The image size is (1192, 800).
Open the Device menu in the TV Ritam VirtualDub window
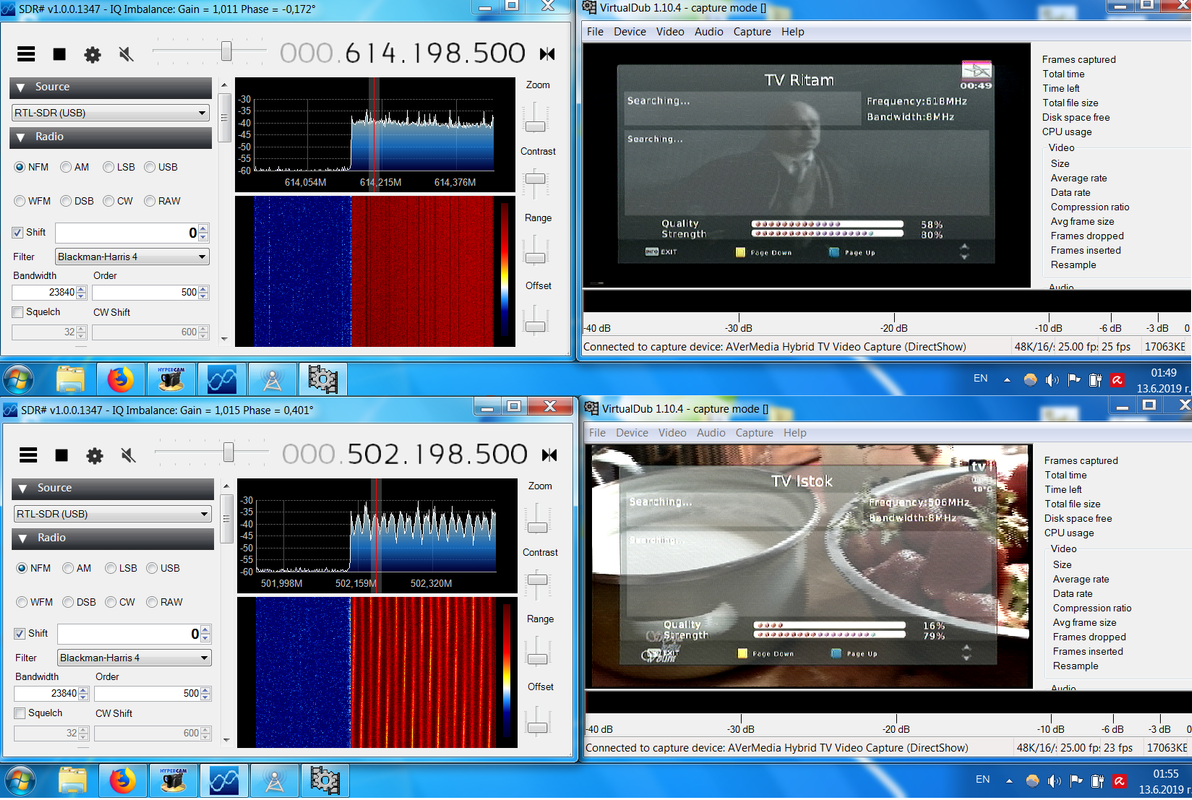(x=629, y=32)
